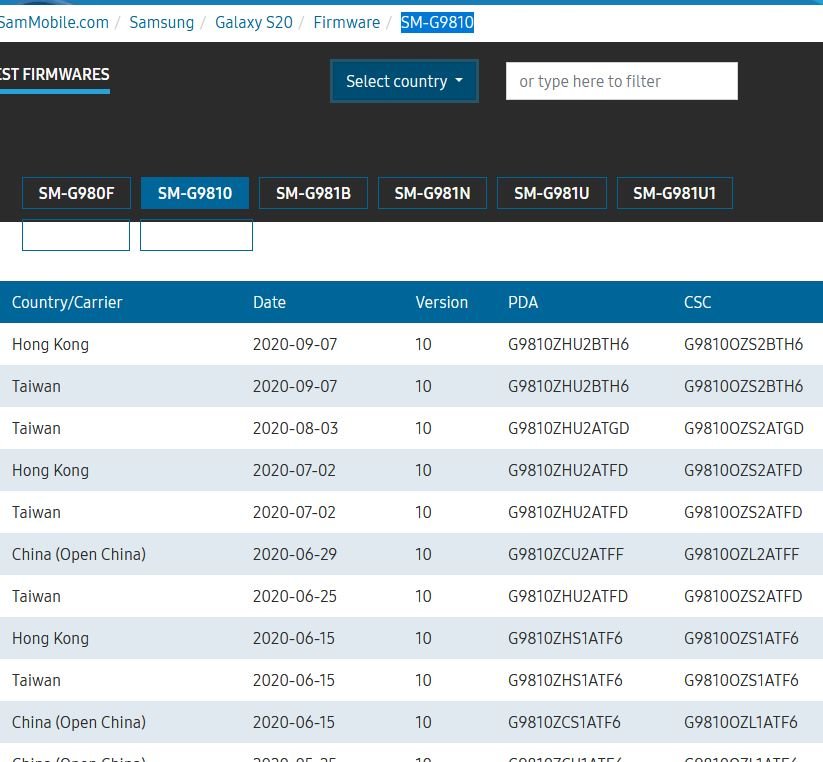Screen dimensions: 823x762
Task: Click the Version column header
Action: tap(441, 302)
